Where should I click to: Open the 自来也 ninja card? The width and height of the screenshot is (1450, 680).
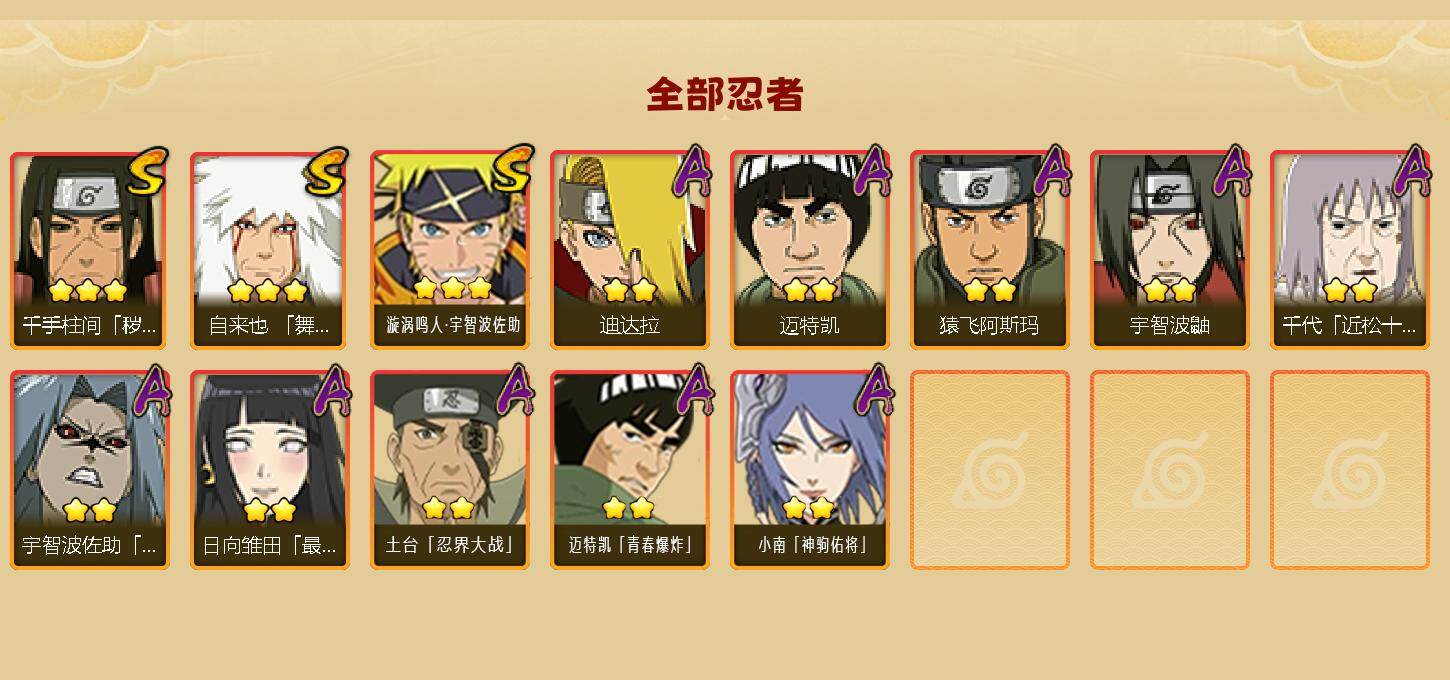(x=270, y=250)
